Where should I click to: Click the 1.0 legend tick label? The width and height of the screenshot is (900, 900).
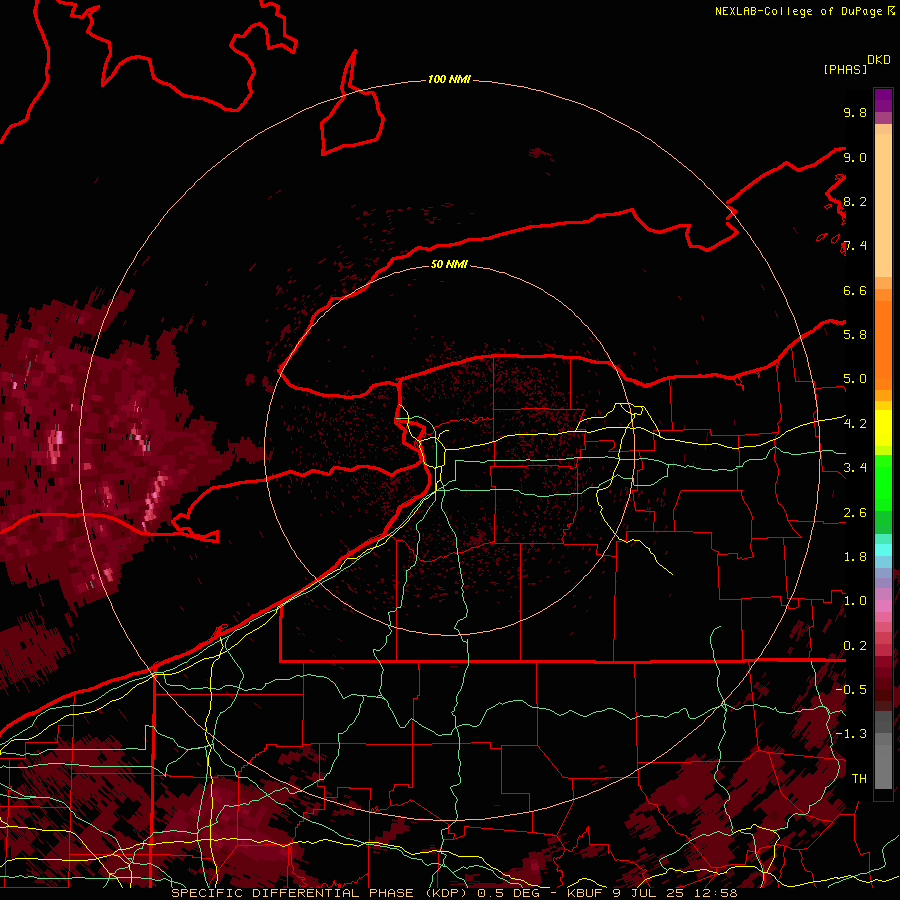click(x=855, y=600)
